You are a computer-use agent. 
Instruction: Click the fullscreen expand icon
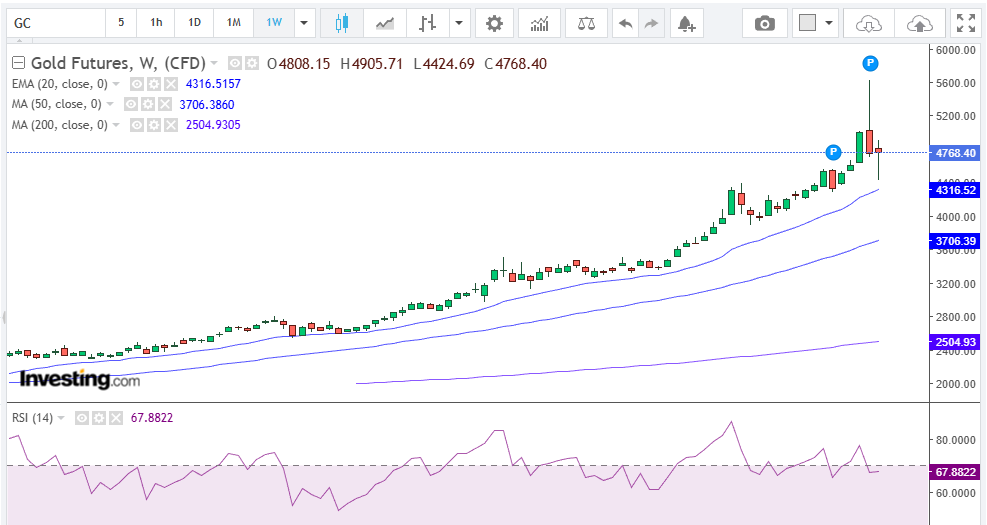point(964,23)
